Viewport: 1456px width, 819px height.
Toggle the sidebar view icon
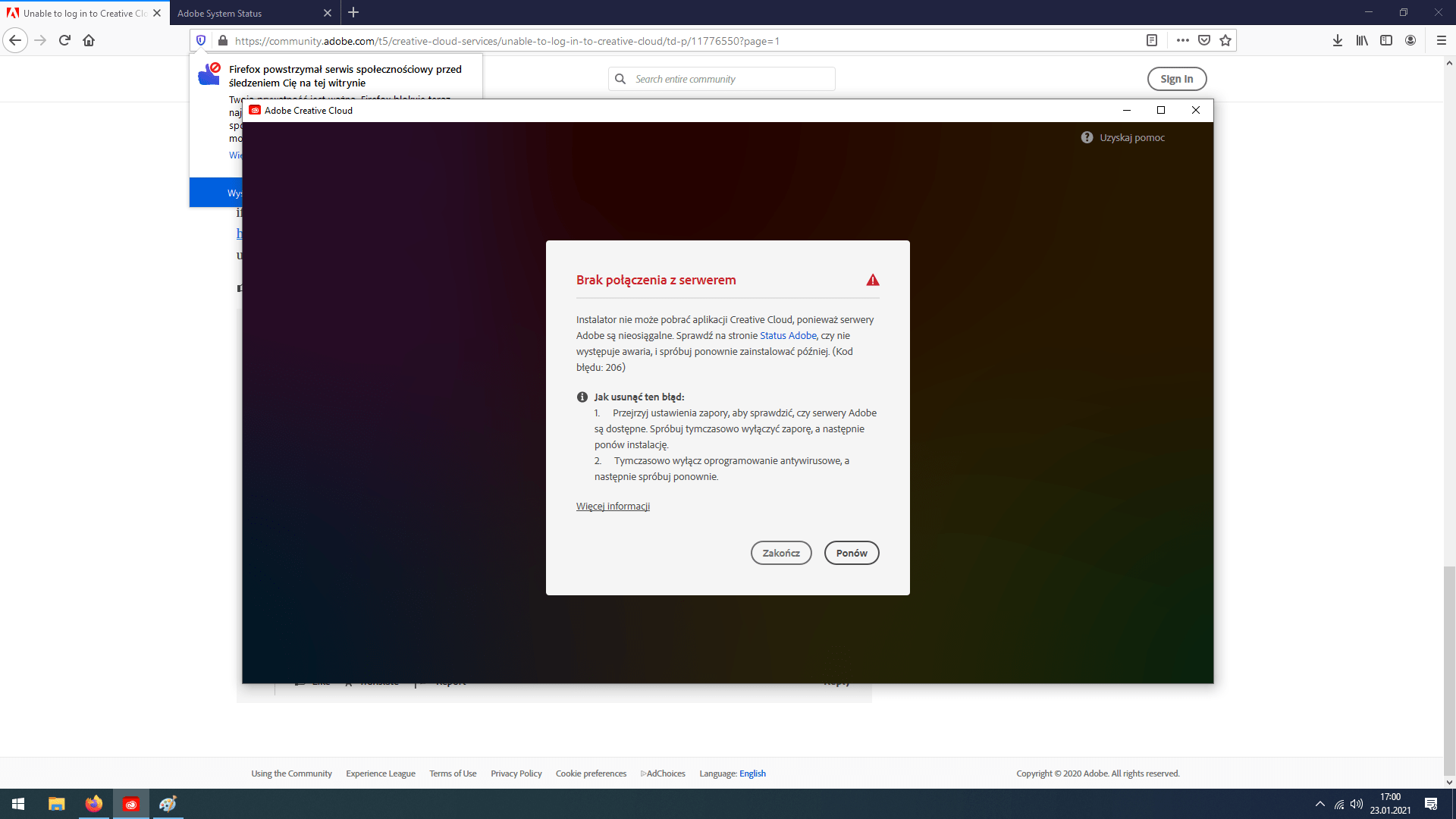pos(1386,41)
